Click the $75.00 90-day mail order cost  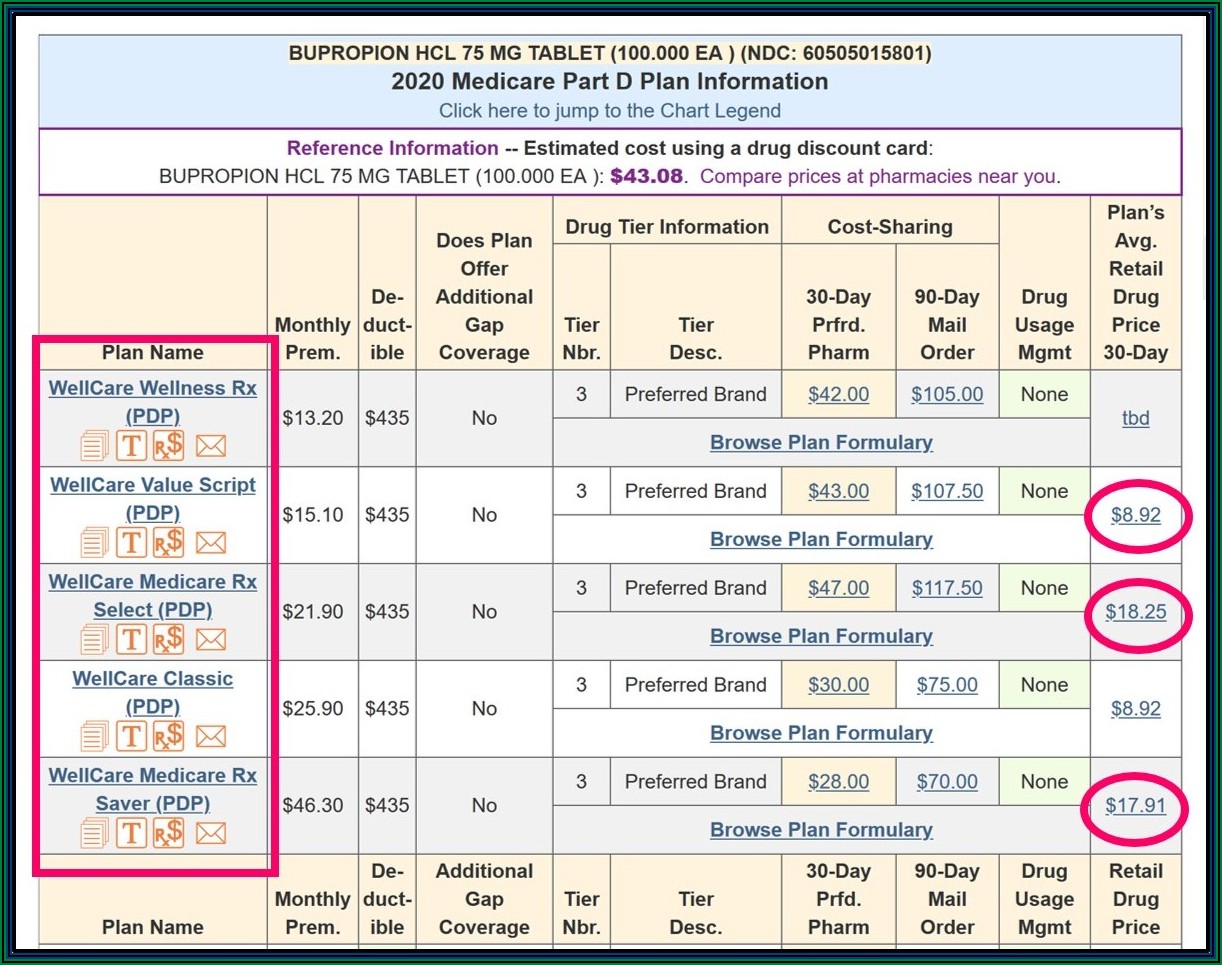(x=947, y=685)
